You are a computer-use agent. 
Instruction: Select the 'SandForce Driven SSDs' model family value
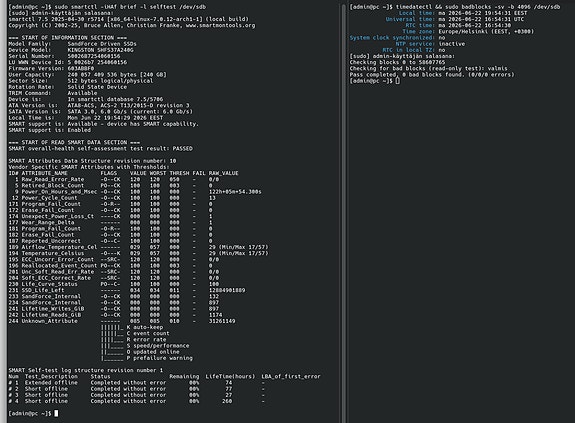click(x=102, y=44)
